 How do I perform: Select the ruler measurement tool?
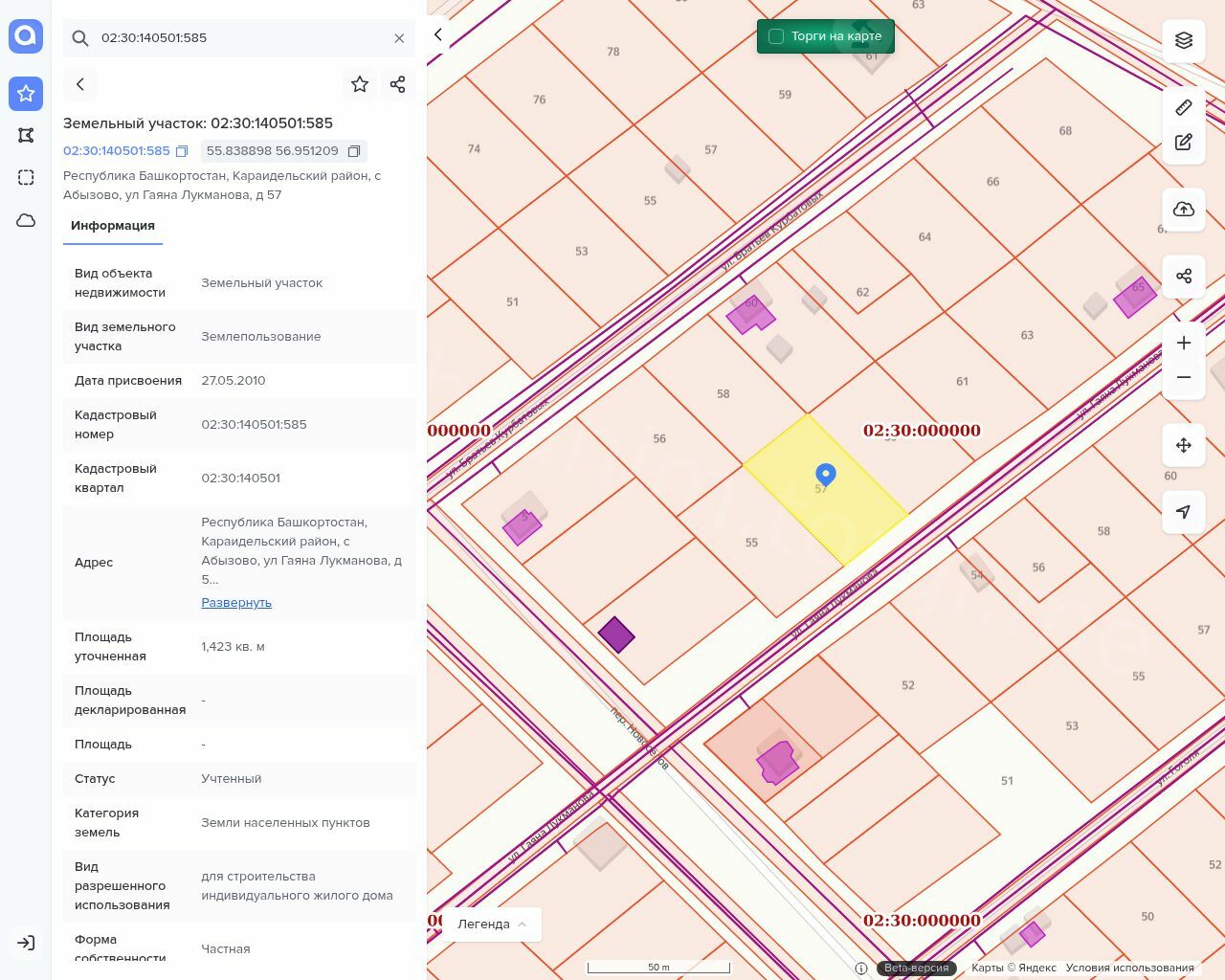(x=1184, y=107)
